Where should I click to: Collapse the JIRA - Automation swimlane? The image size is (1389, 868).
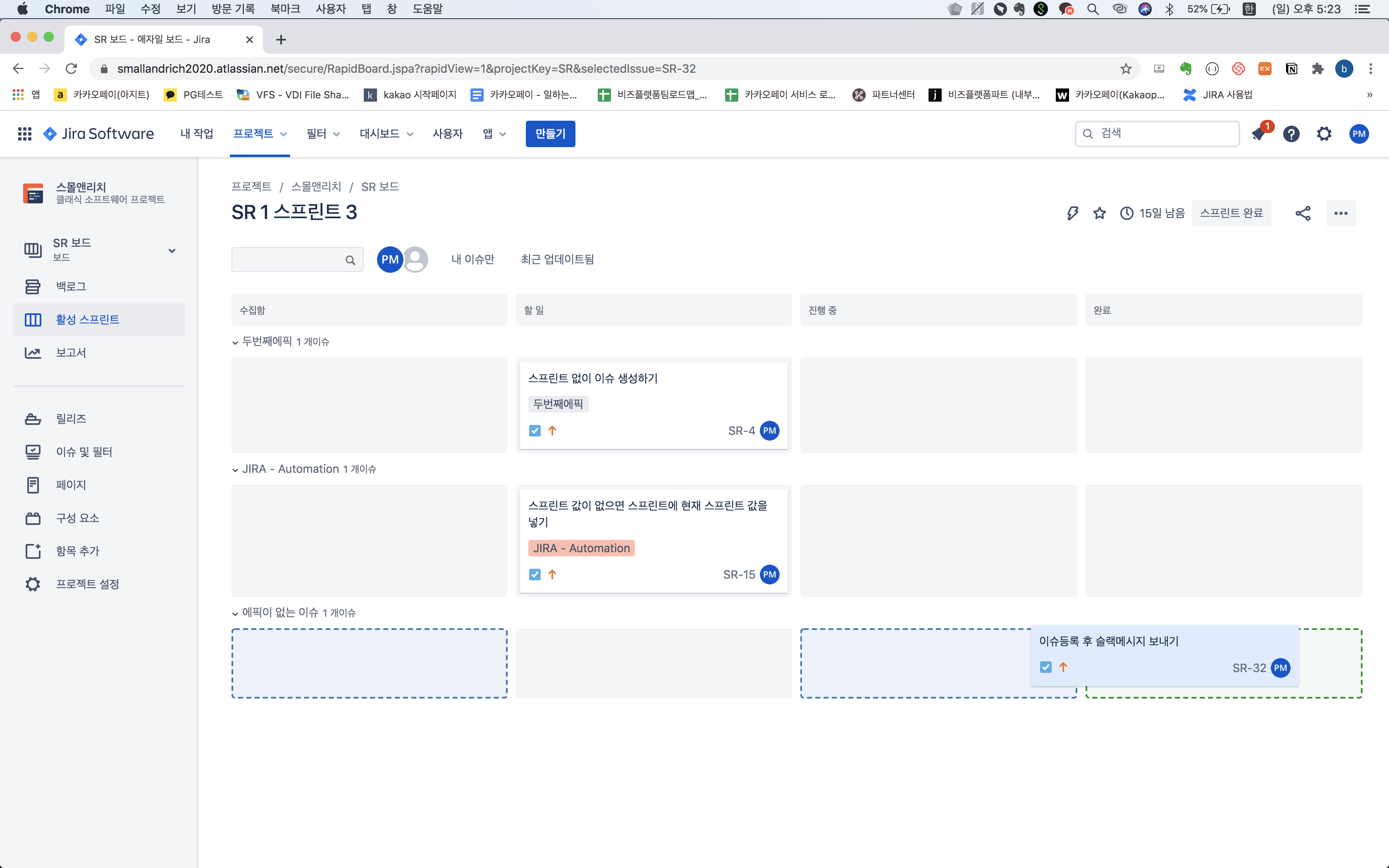[x=235, y=470]
